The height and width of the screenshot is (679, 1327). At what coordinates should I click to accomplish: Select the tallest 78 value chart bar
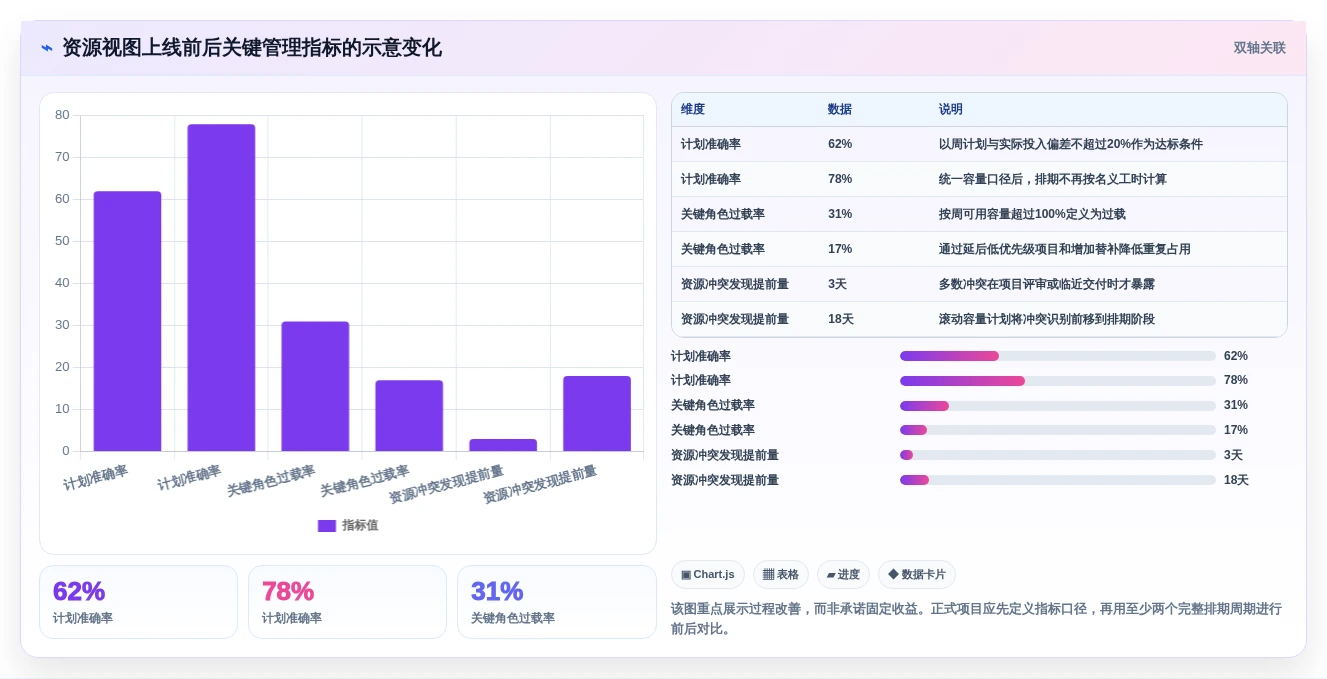tap(221, 288)
